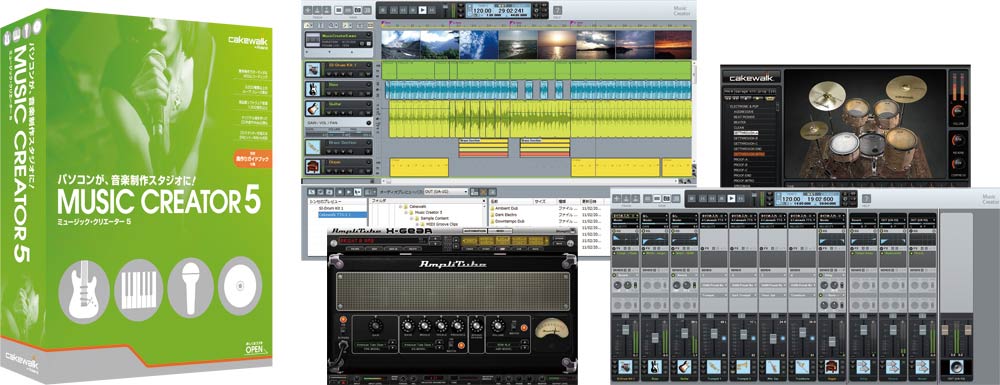The image size is (1000, 385).
Task: Open the Help question-mark icon in track view
Action: (557, 10)
